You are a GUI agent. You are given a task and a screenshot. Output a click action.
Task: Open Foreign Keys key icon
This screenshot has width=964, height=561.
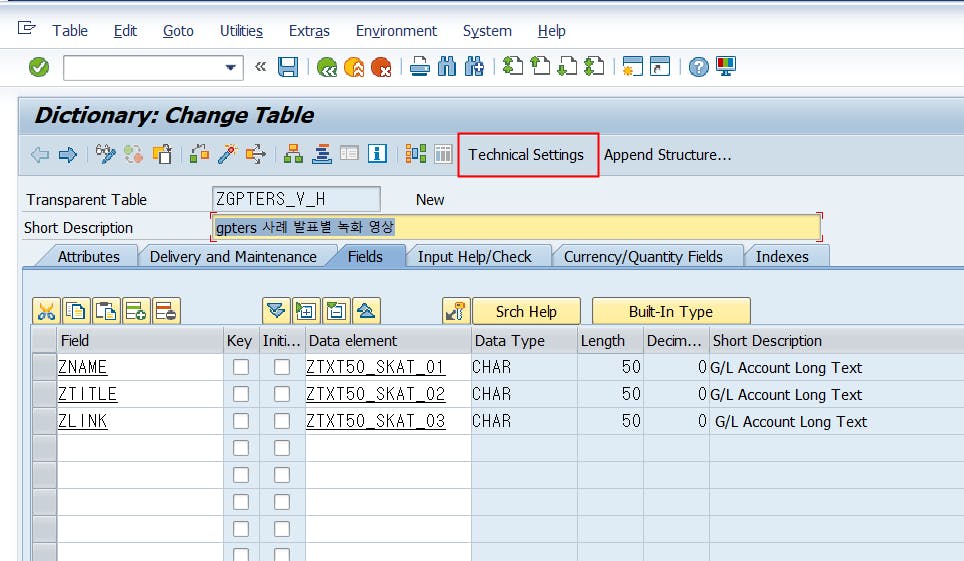(456, 311)
